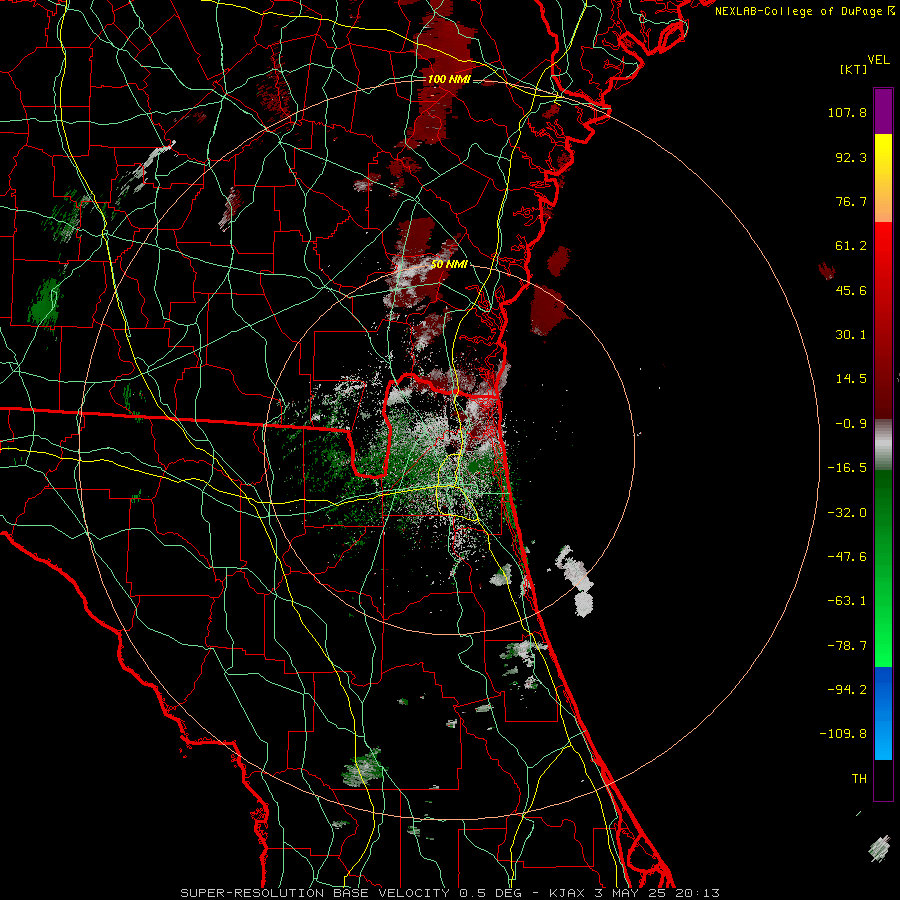This screenshot has height=900, width=900.
Task: Click the -63.1 legend value
Action: coord(847,601)
